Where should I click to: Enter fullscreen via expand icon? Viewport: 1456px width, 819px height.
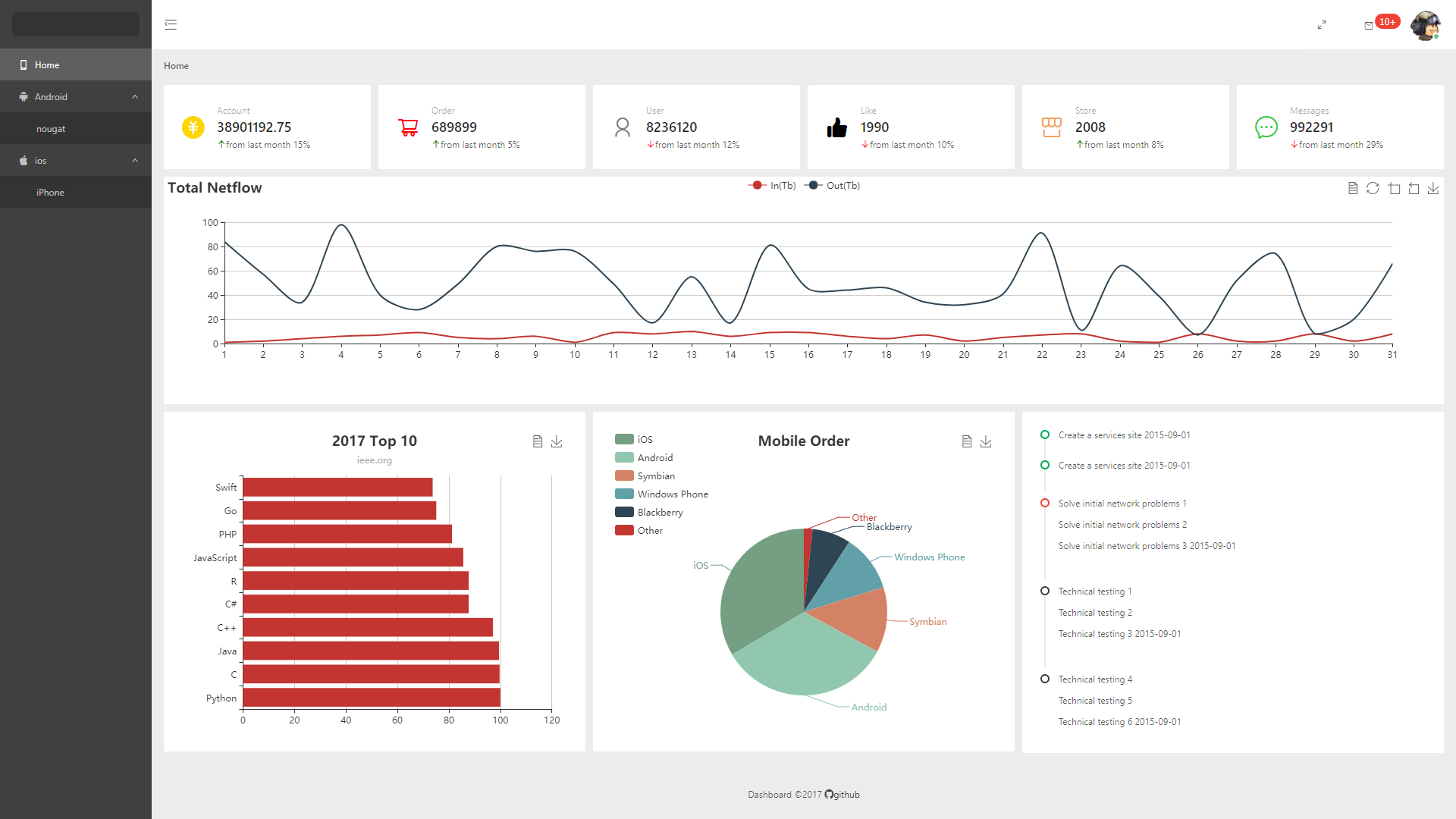click(x=1322, y=25)
